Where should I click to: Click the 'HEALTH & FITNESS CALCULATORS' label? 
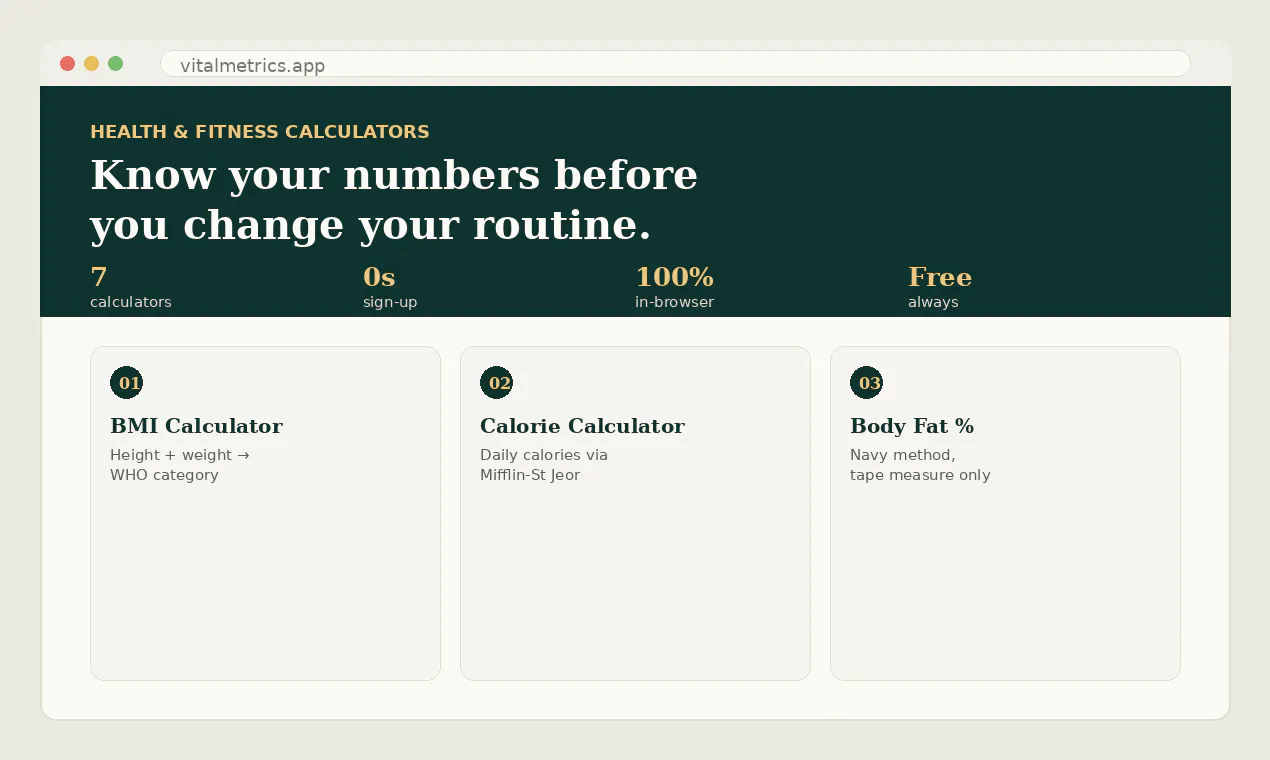[x=260, y=132]
